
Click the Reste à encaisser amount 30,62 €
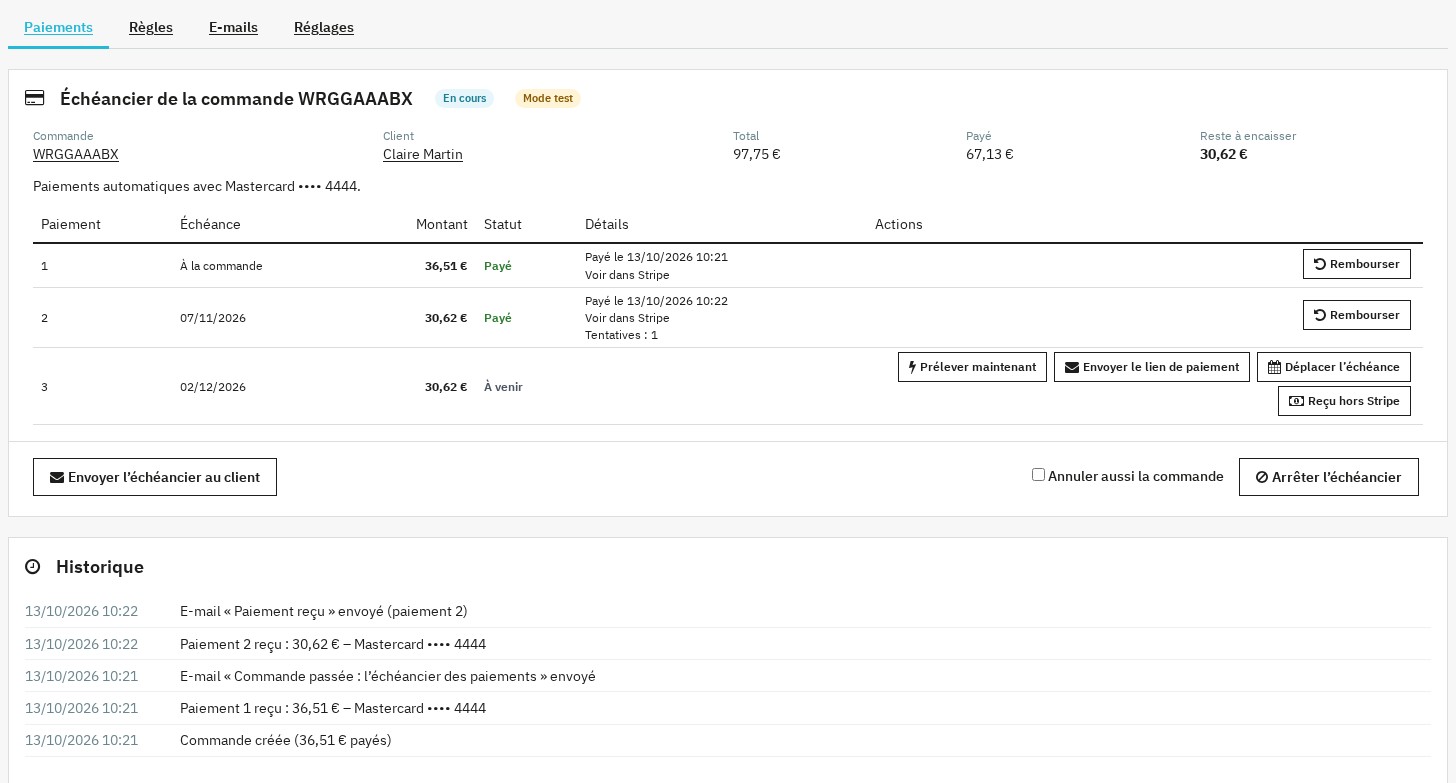pyautogui.click(x=1224, y=154)
